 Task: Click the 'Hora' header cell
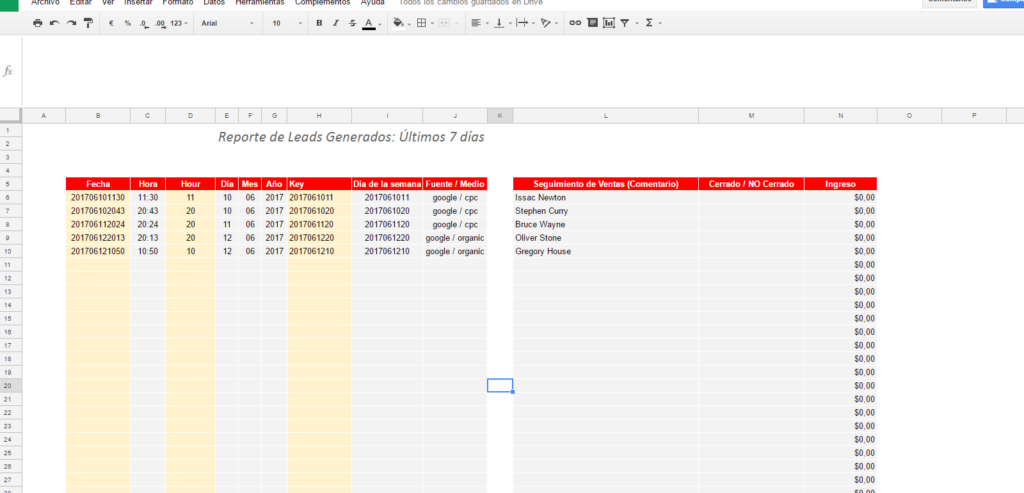(148, 183)
